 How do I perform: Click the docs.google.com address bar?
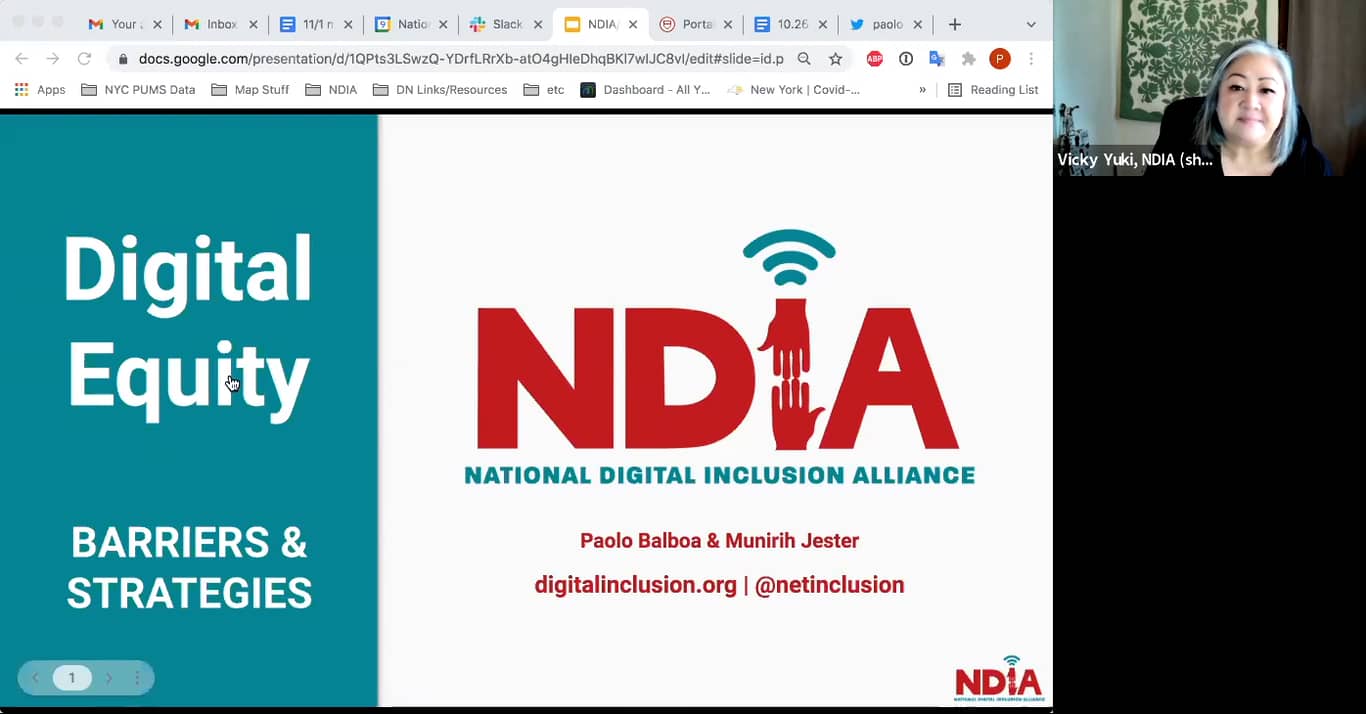coord(460,59)
